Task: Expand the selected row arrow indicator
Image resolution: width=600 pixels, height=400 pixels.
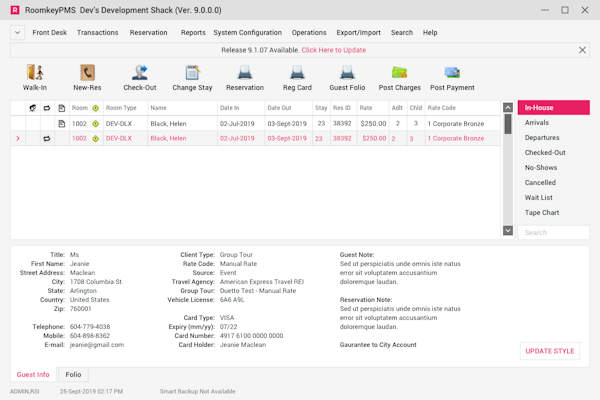Action: [18, 139]
